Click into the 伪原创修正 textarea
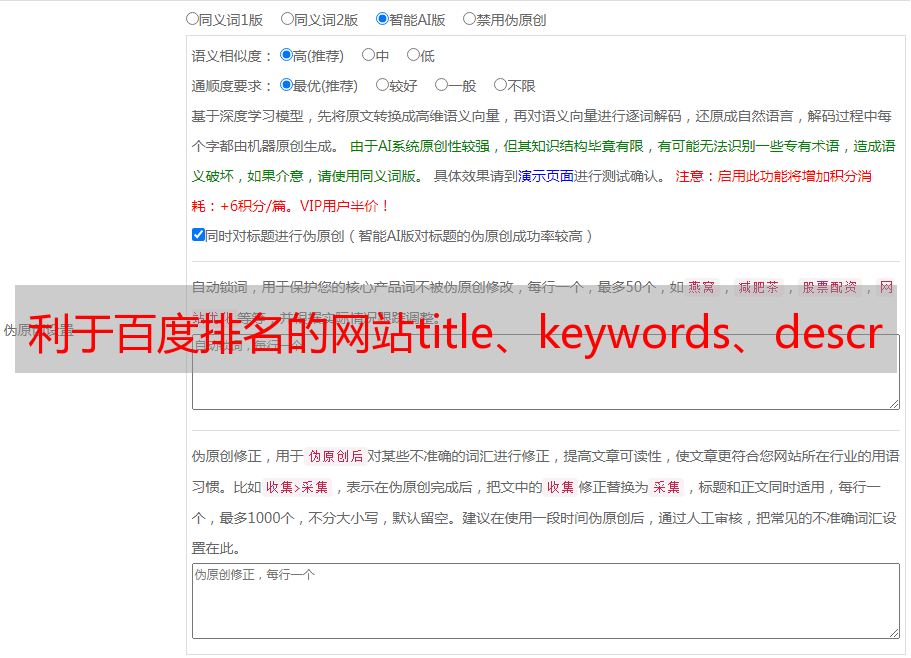911x658 pixels. click(x=546, y=601)
